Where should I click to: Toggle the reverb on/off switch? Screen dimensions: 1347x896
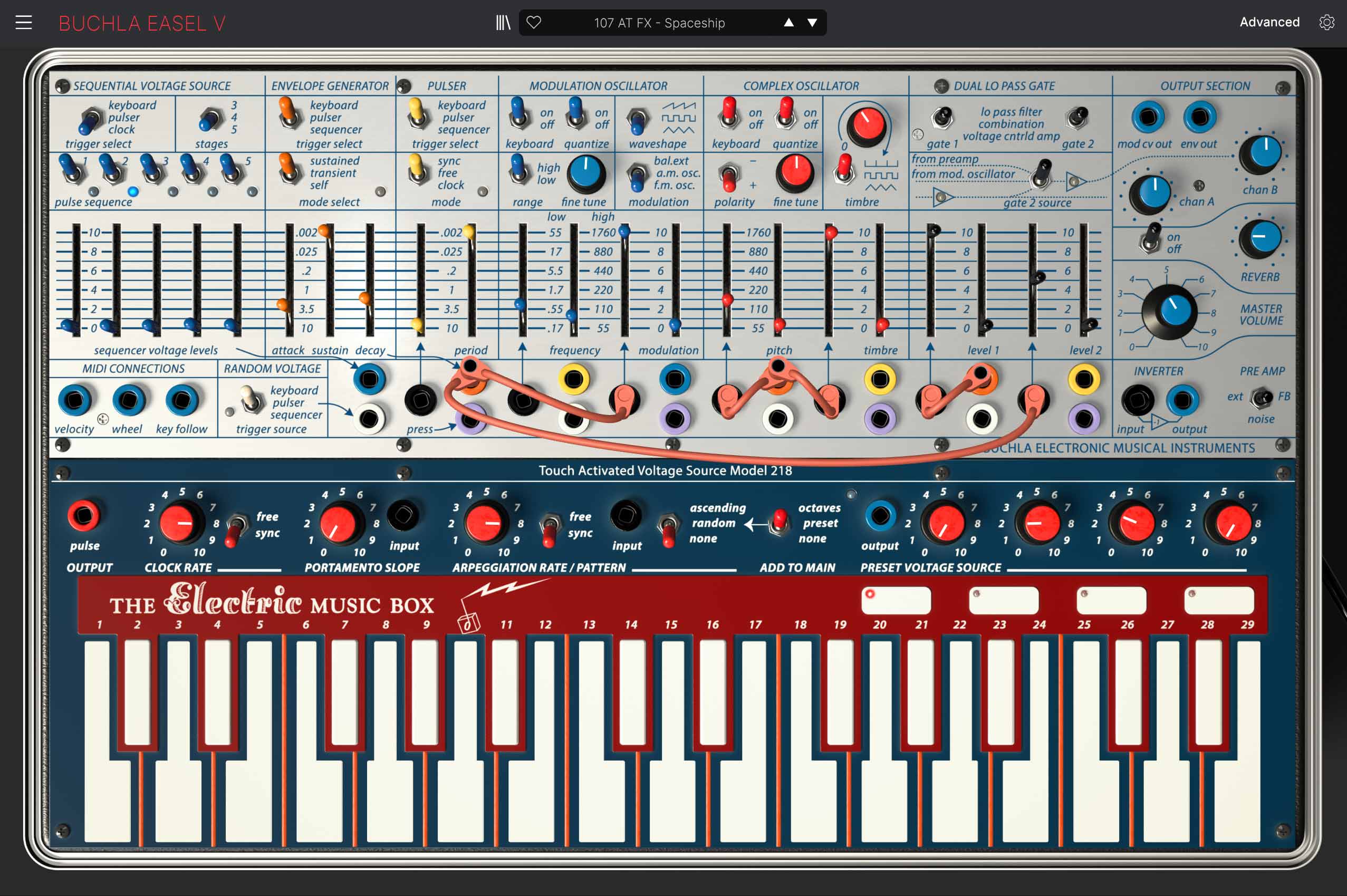pos(1151,239)
